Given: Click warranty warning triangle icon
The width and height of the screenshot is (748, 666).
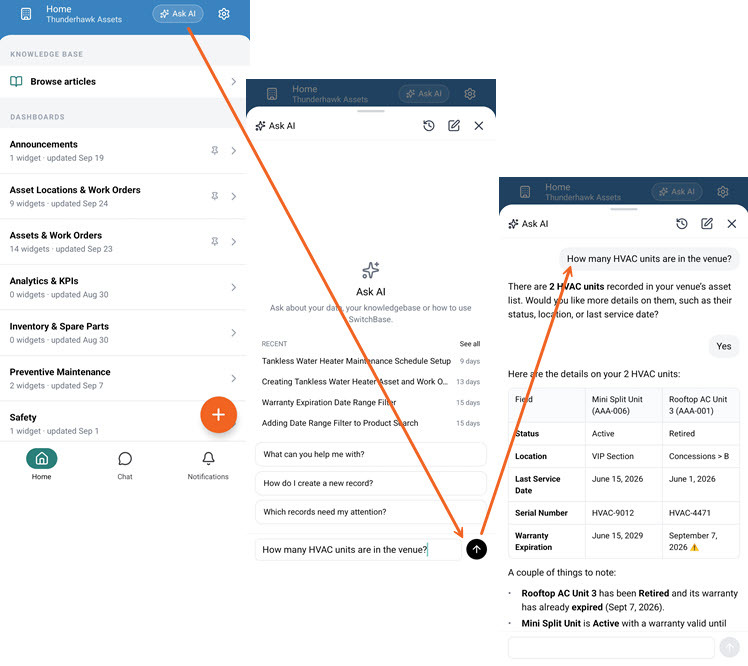Looking at the screenshot, I should [695, 547].
